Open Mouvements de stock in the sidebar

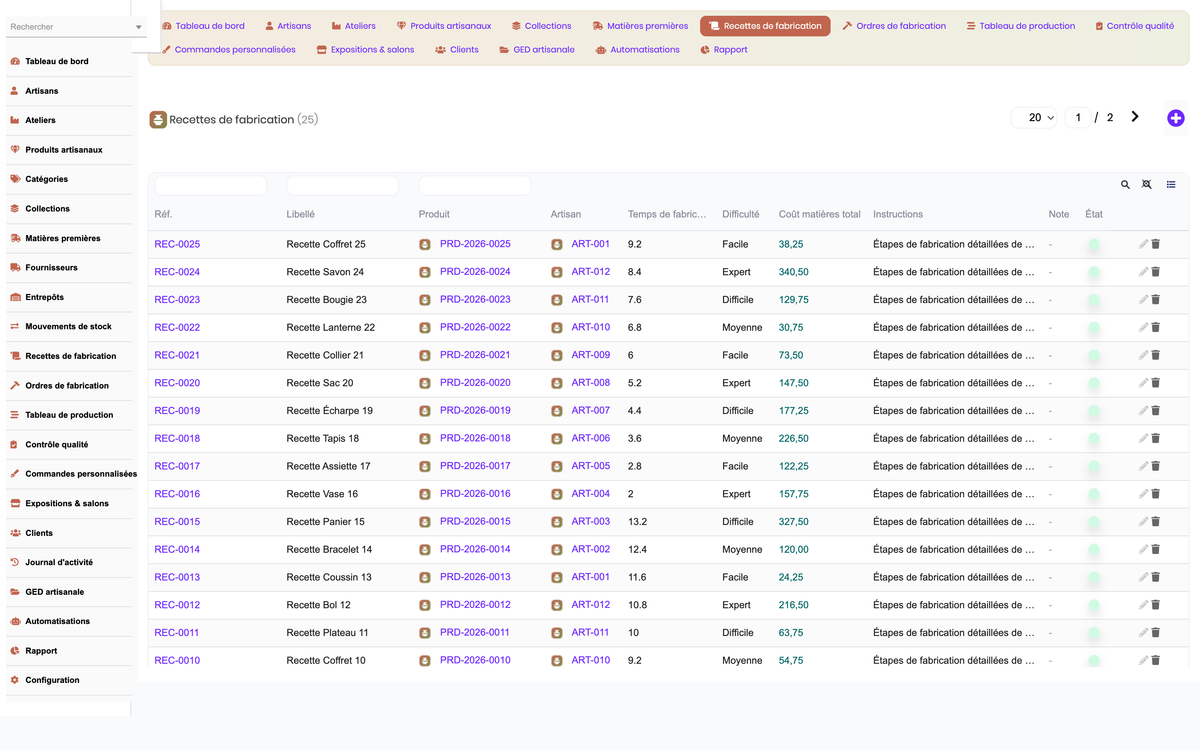pyautogui.click(x=69, y=327)
